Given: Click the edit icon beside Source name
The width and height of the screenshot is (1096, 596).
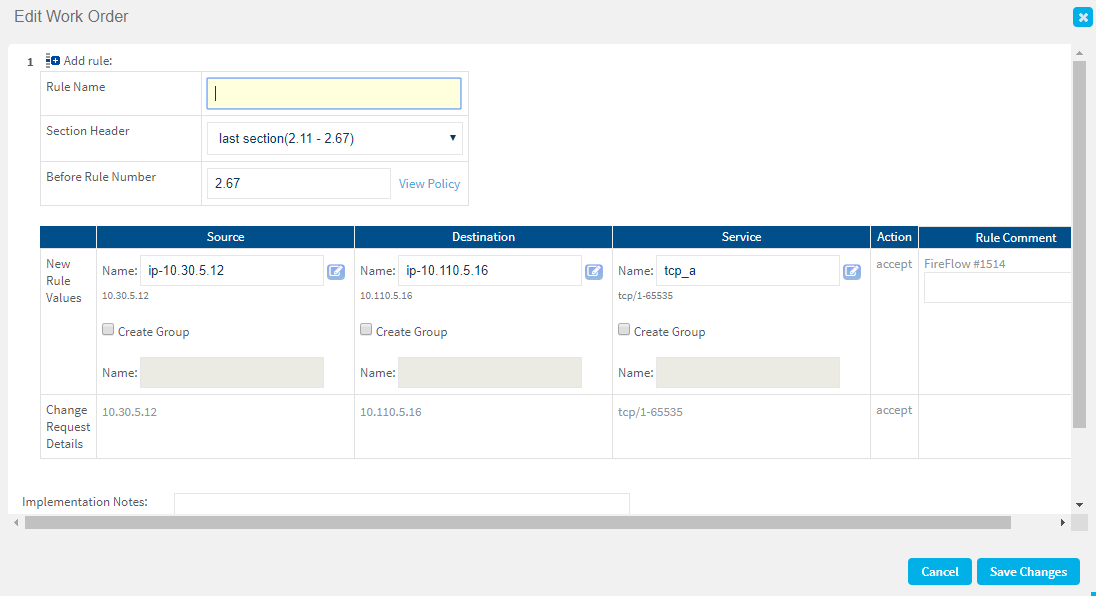Looking at the screenshot, I should 336,271.
